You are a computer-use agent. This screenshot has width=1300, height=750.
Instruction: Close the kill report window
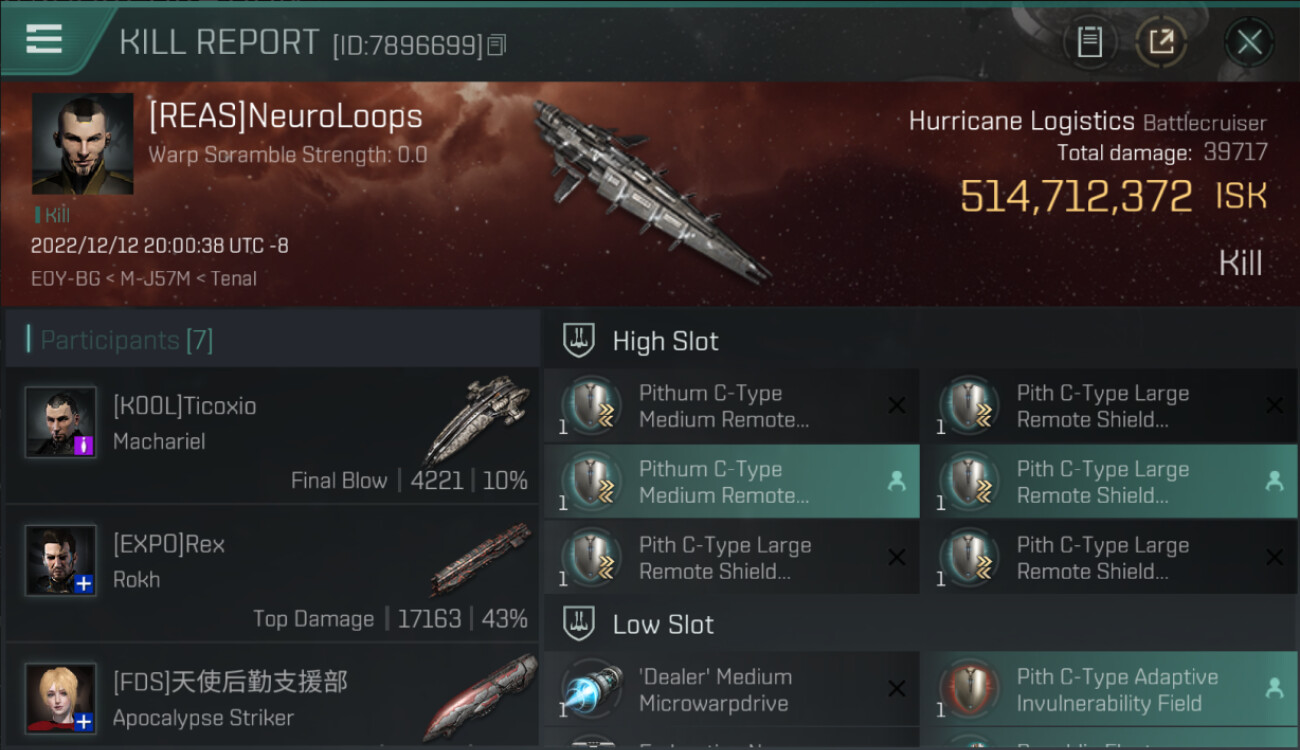coord(1249,42)
